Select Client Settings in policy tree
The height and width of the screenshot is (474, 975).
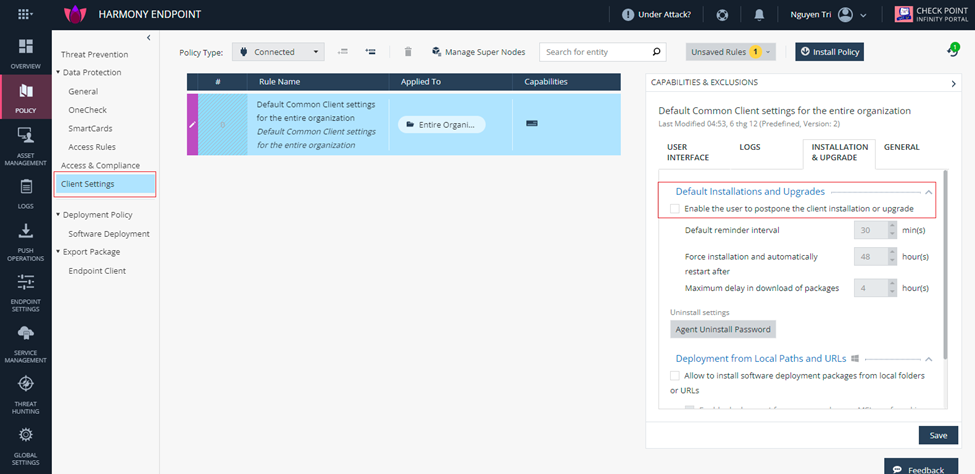pos(104,184)
